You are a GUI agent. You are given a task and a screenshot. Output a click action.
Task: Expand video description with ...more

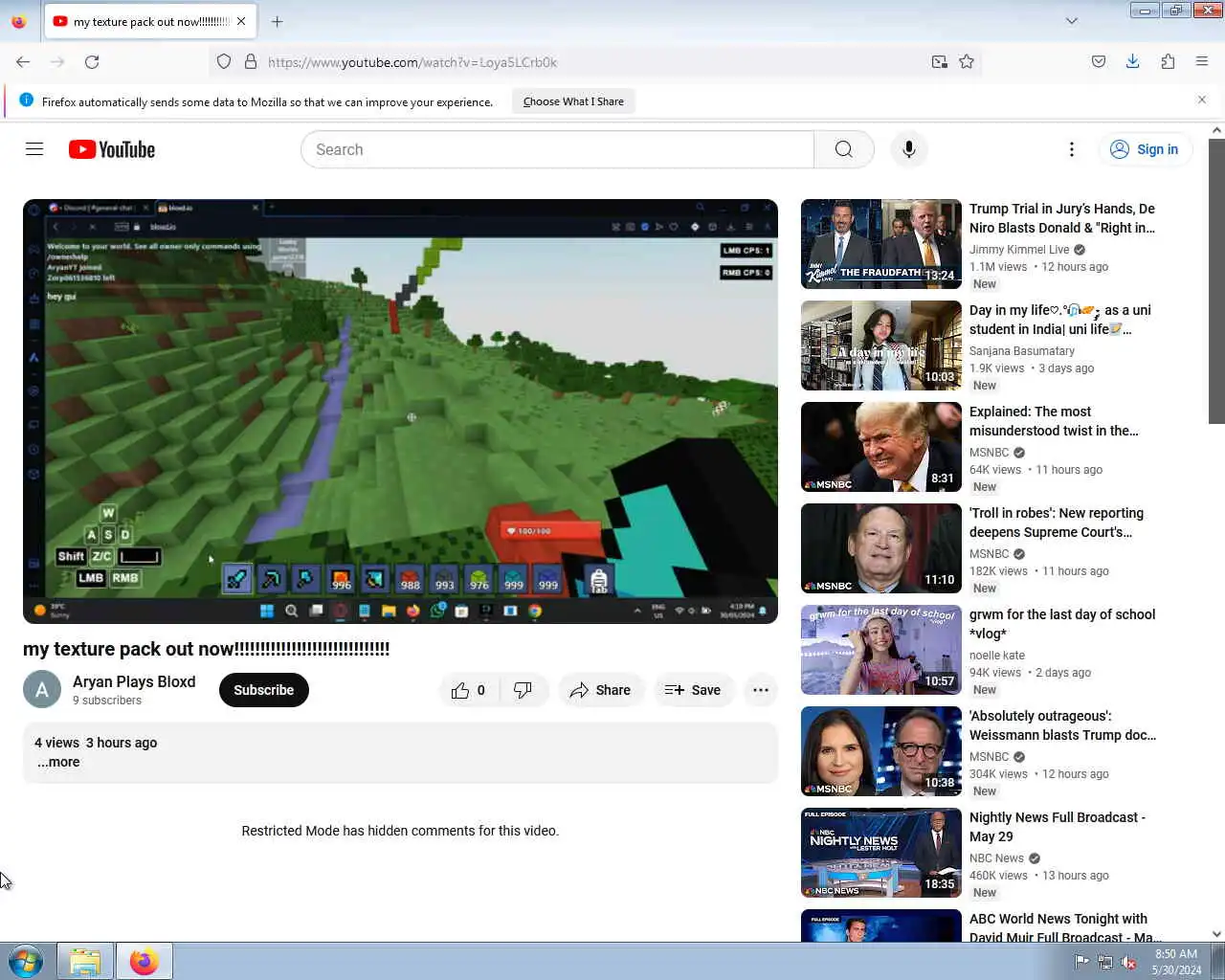coord(58,763)
